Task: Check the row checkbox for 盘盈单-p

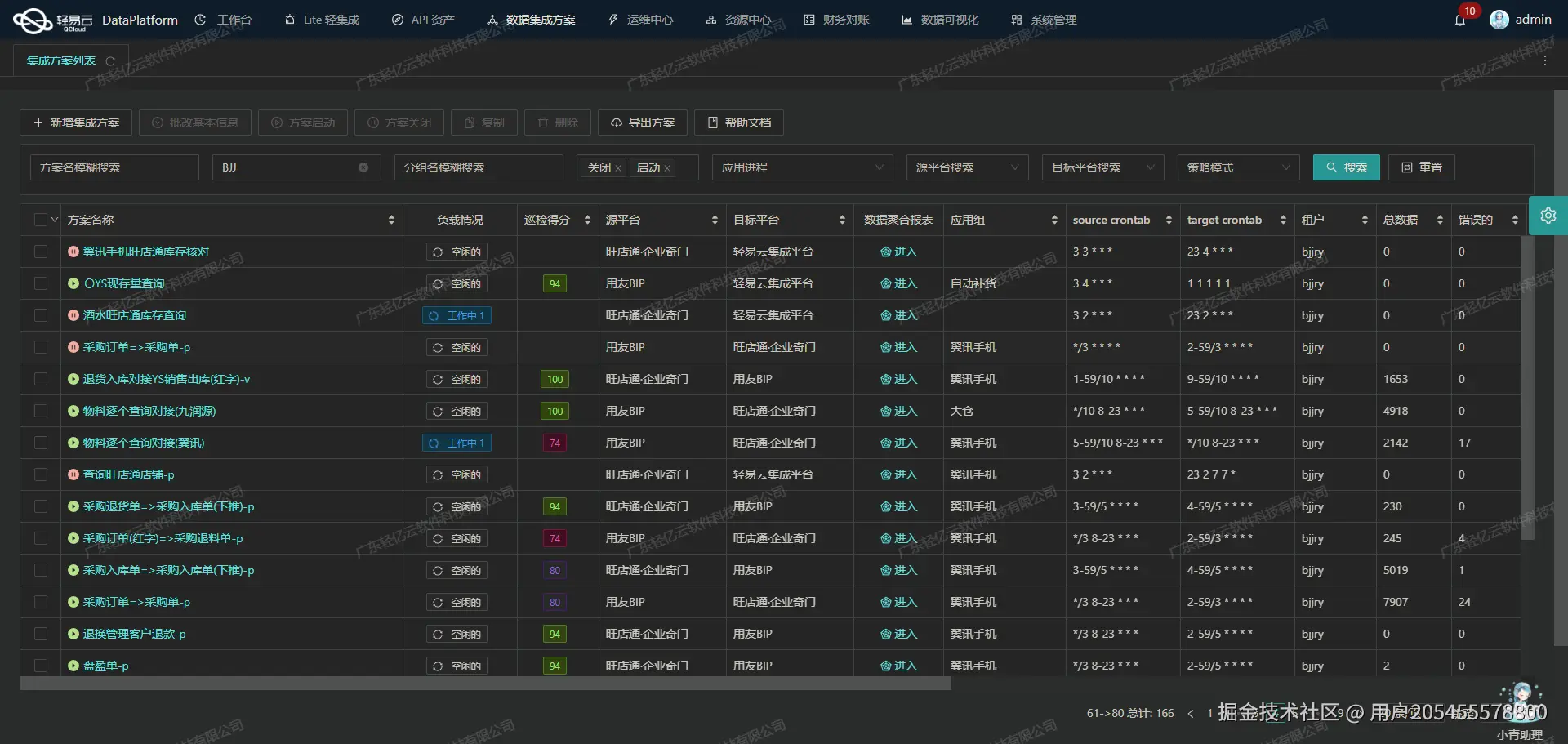Action: [41, 666]
